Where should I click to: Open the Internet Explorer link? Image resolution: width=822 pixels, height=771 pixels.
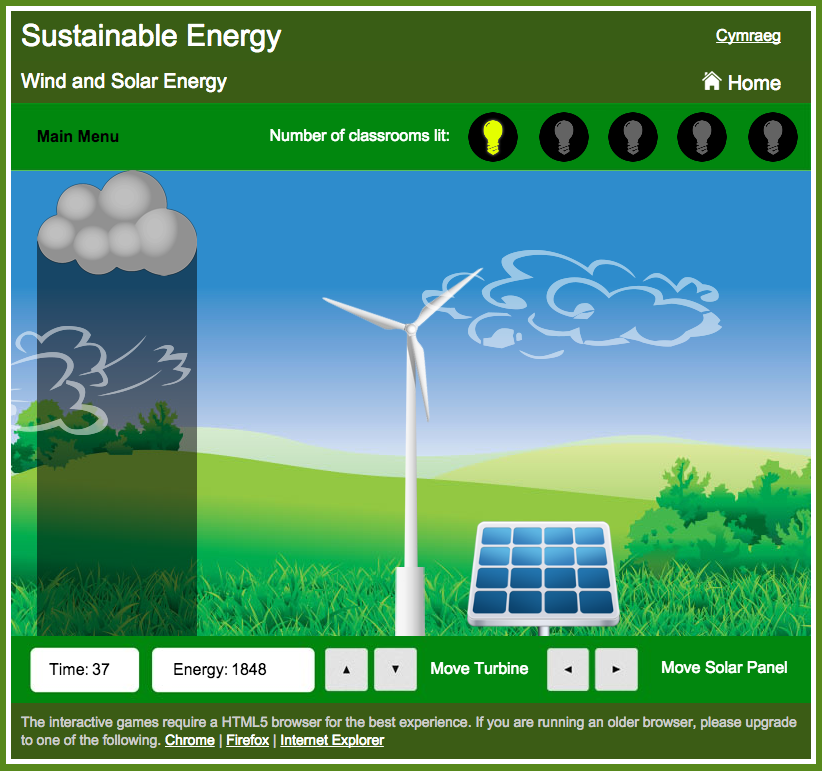point(332,740)
